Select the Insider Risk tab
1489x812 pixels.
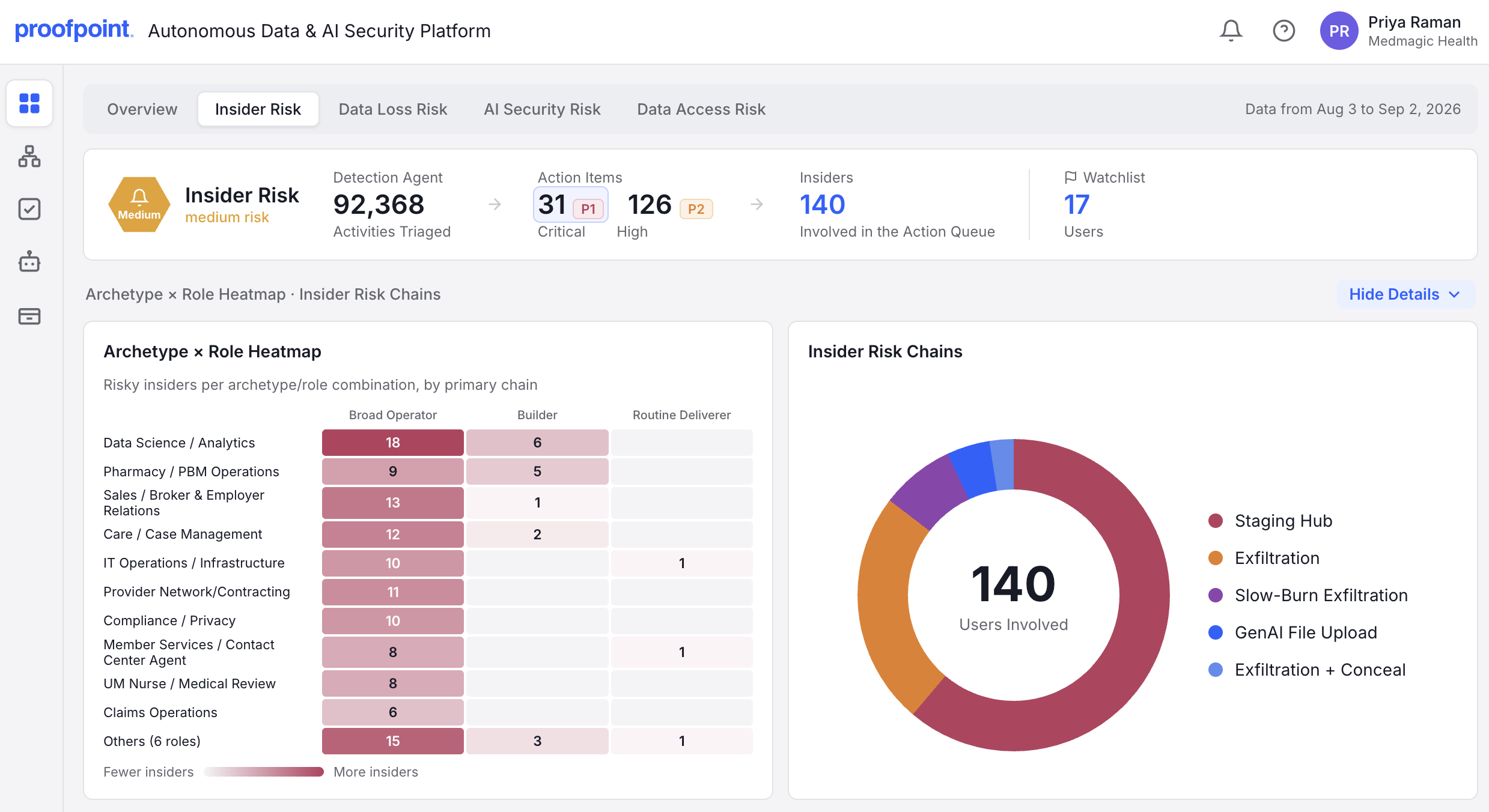coord(258,109)
